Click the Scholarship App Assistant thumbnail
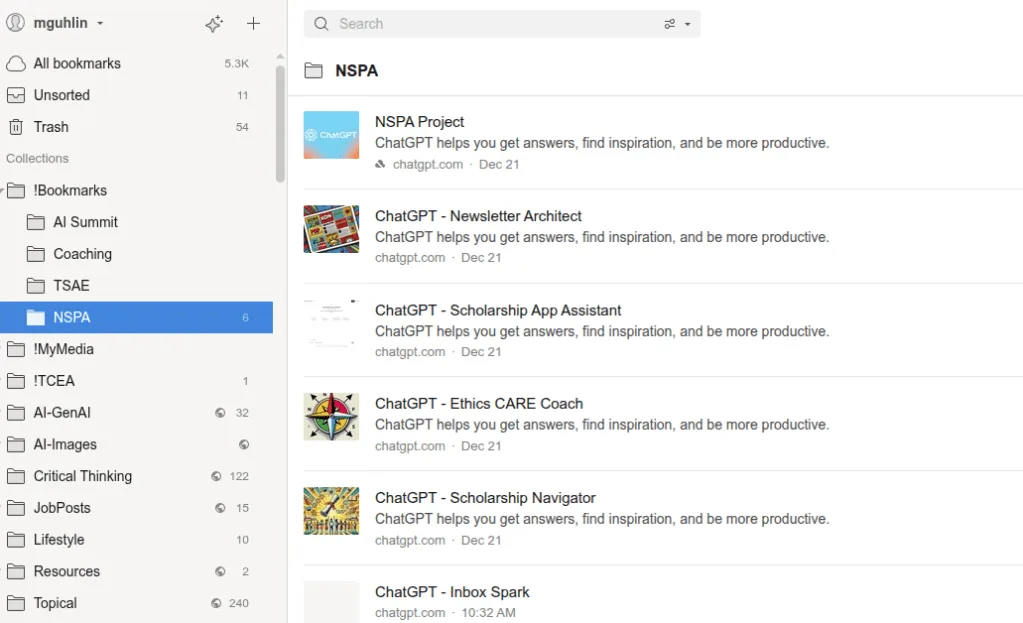The height and width of the screenshot is (623, 1023). point(331,324)
